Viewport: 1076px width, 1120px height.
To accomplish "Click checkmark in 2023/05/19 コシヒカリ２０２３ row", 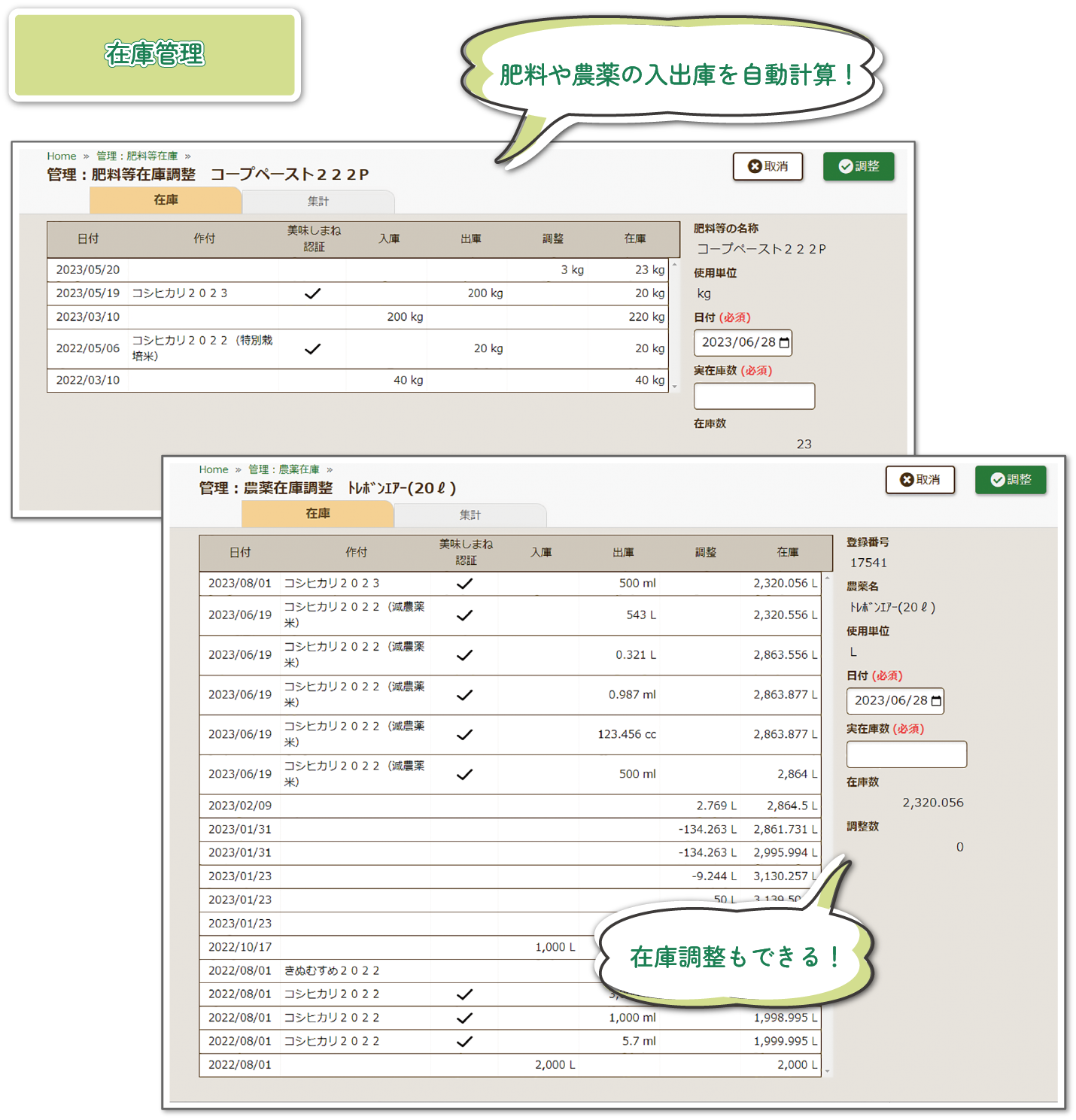I will 312,293.
